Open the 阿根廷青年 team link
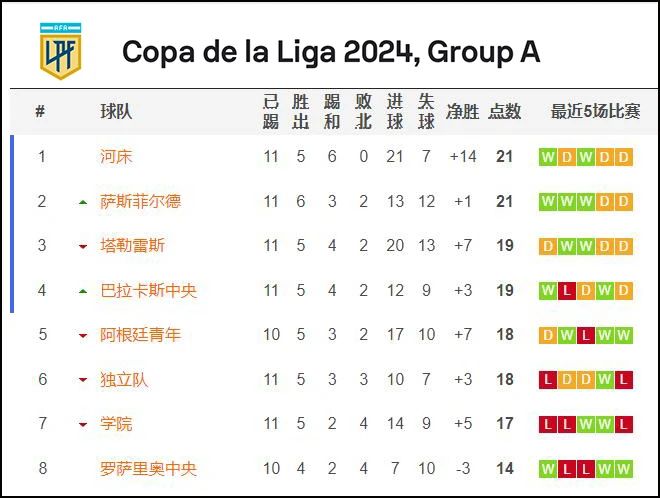The height and width of the screenshot is (498, 660). pyautogui.click(x=141, y=335)
